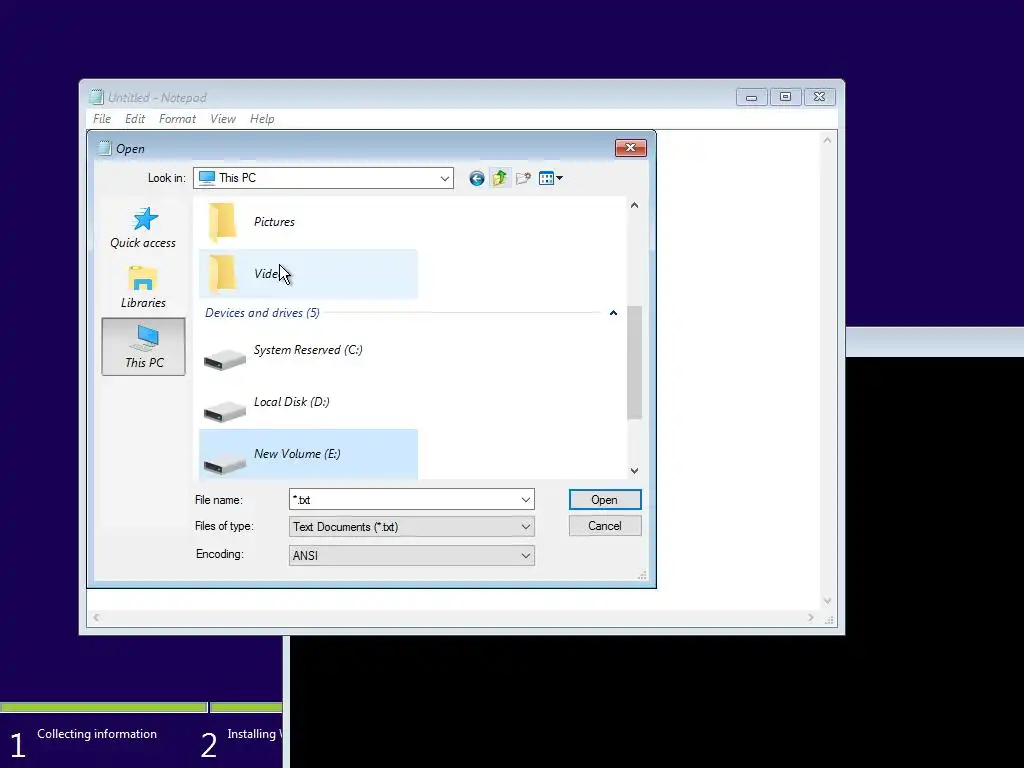Select Quick access in the places bar
1024x768 pixels.
[143, 228]
